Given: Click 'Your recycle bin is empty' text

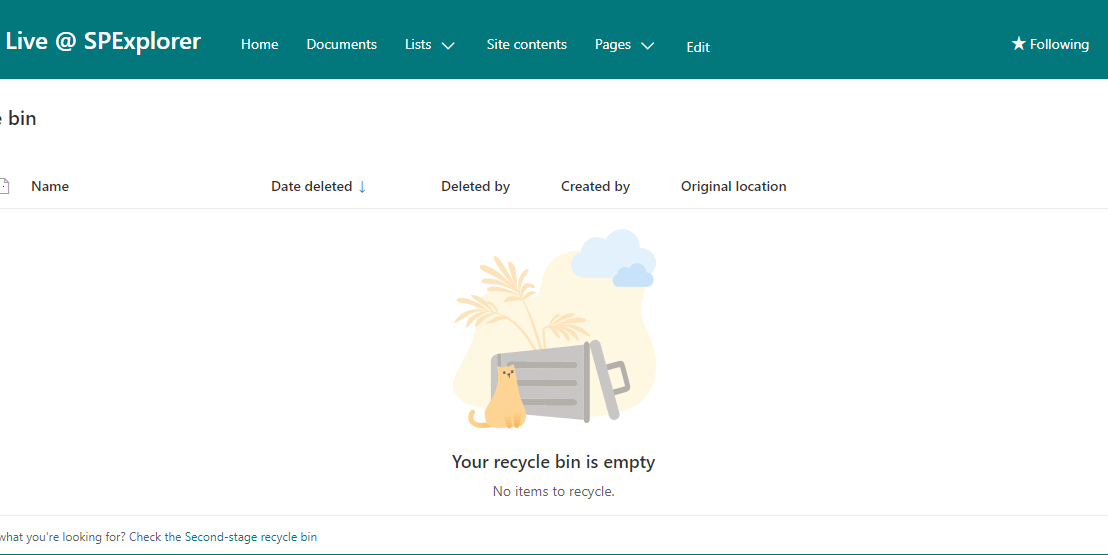Looking at the screenshot, I should click(553, 462).
